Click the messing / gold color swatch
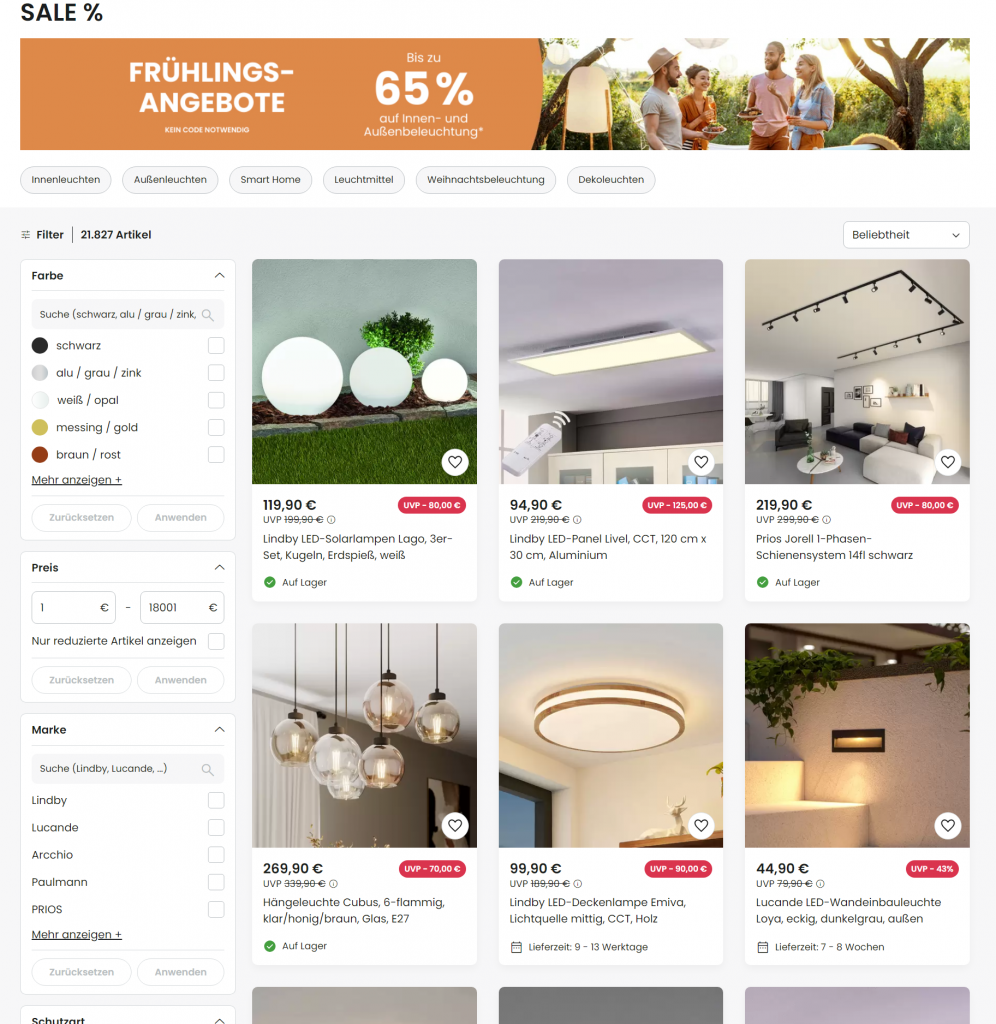This screenshot has width=996, height=1024. (x=40, y=428)
